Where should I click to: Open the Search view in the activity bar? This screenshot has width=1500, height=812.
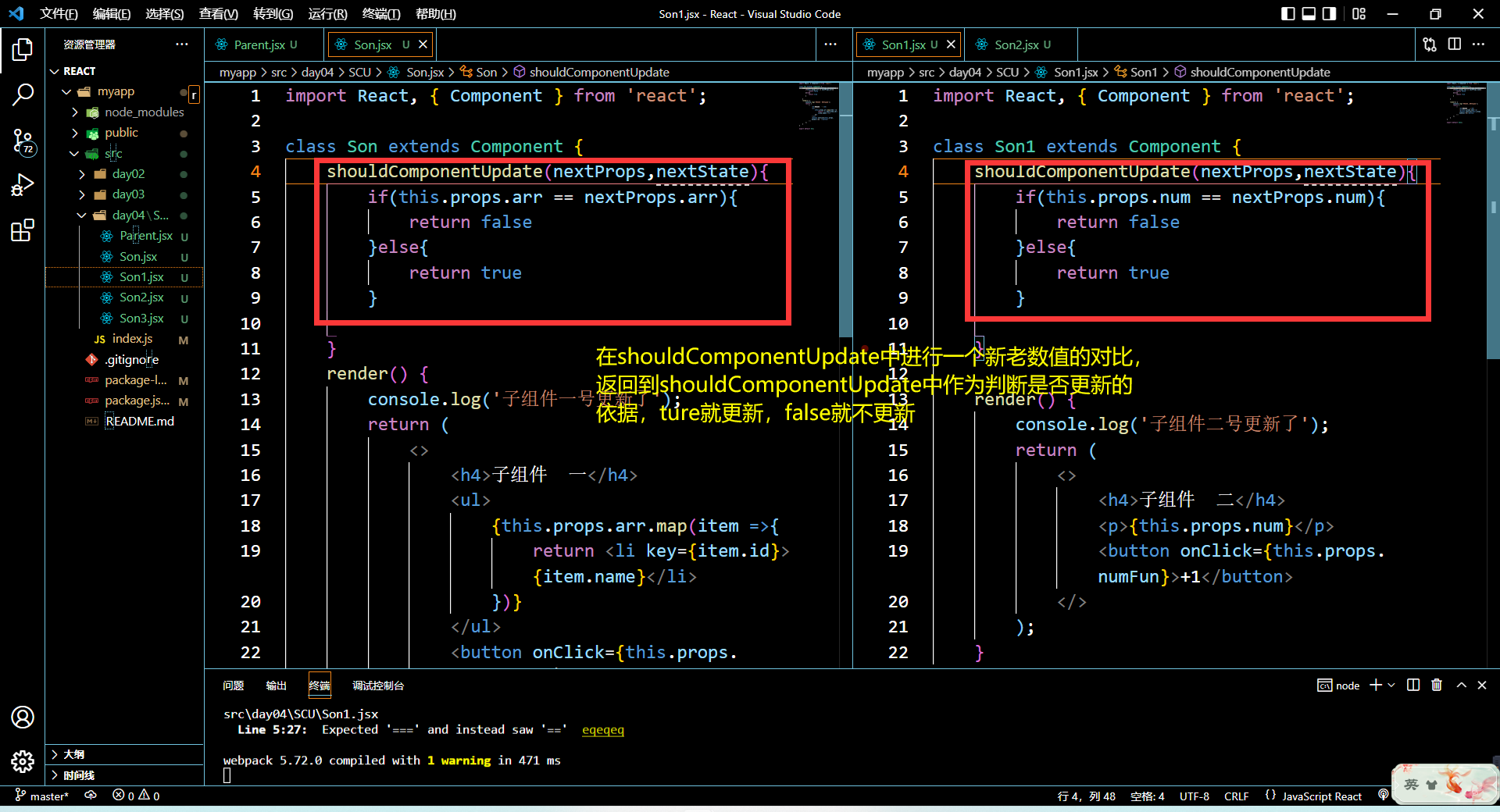[x=23, y=94]
